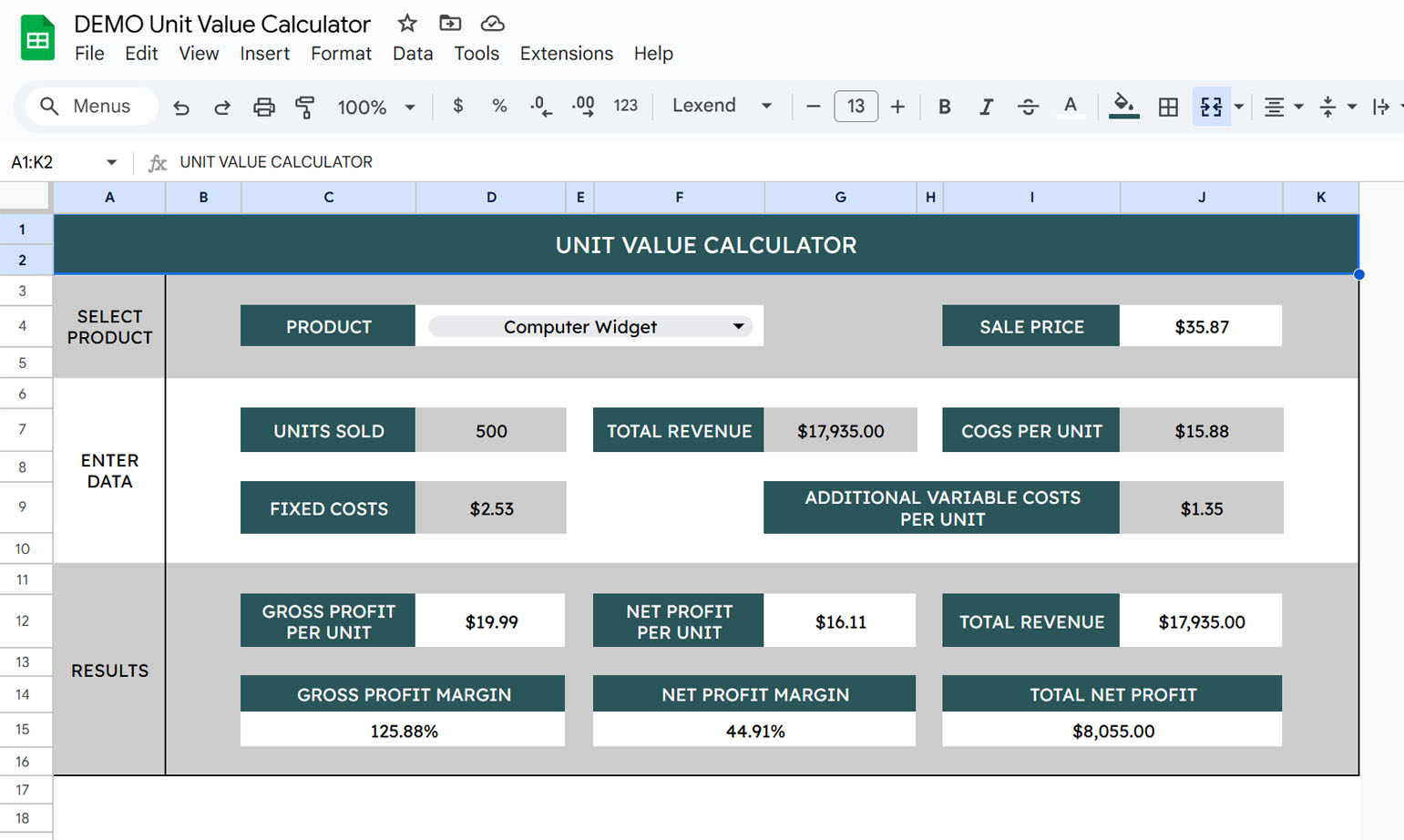
Task: Toggle Strikethrough formatting
Action: [1028, 107]
